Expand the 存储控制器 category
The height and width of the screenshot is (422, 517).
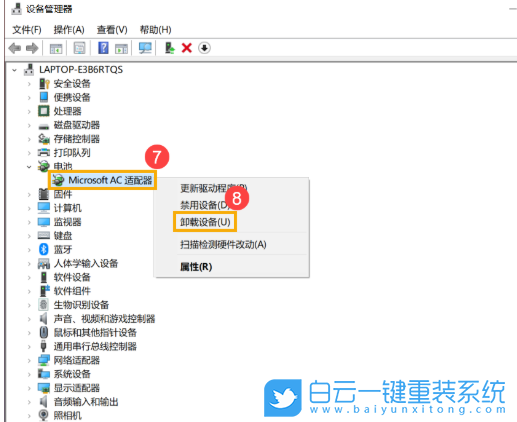click(x=29, y=139)
